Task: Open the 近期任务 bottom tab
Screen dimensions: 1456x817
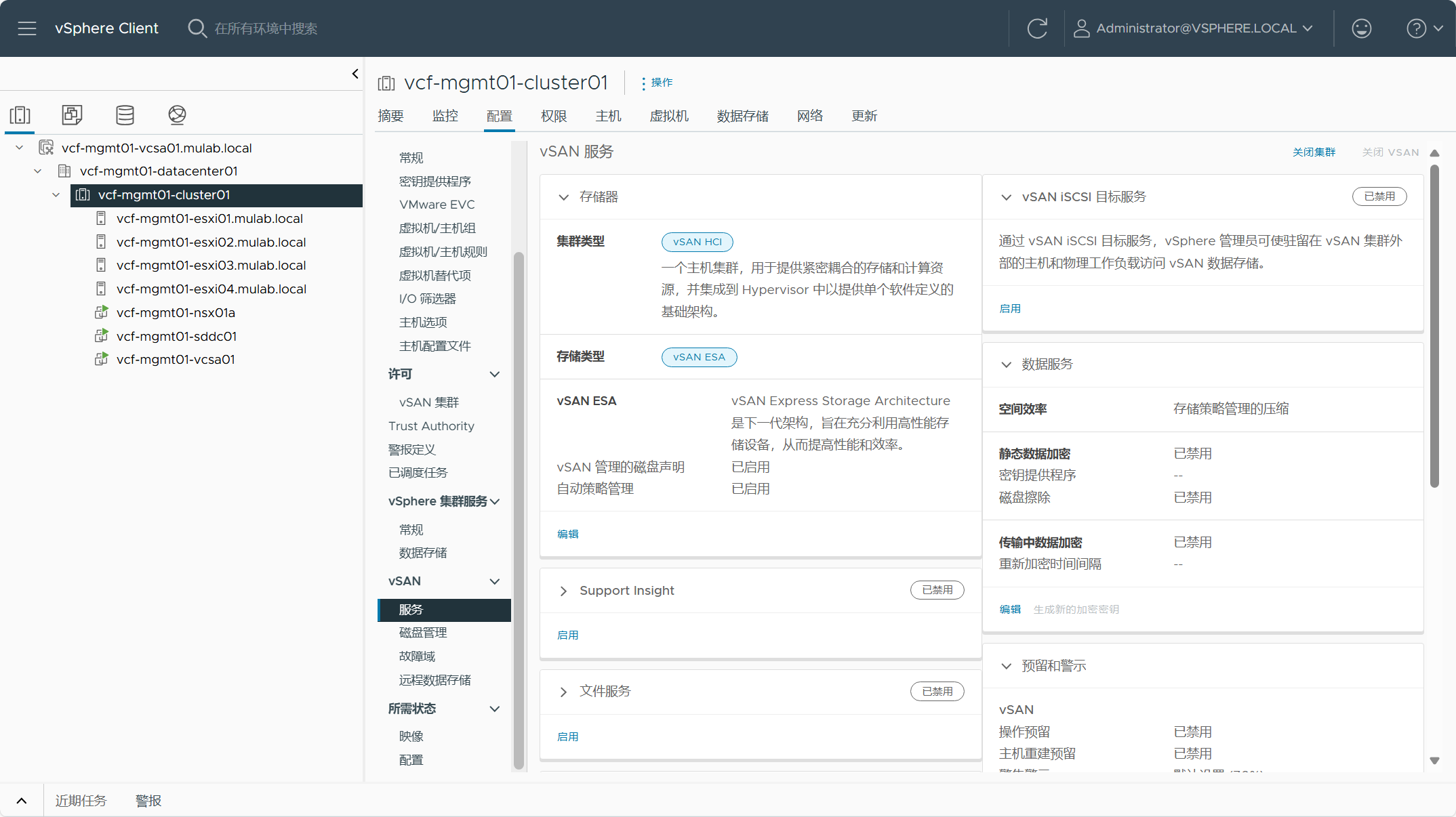Action: tap(81, 801)
